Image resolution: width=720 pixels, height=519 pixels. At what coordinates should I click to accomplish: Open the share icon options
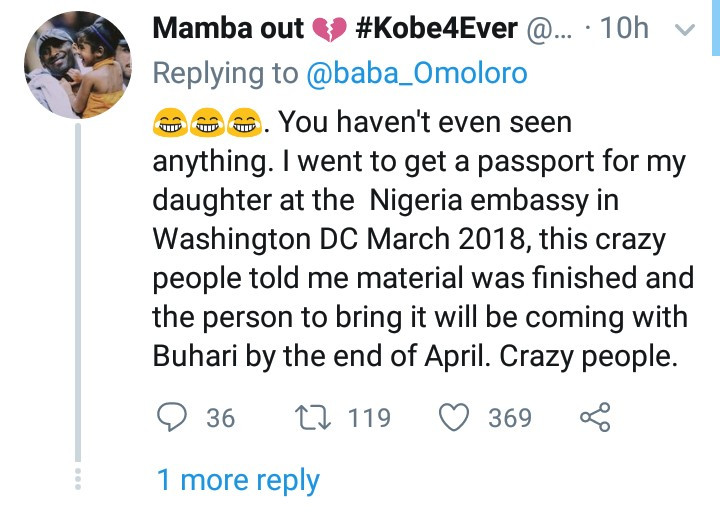click(x=595, y=417)
